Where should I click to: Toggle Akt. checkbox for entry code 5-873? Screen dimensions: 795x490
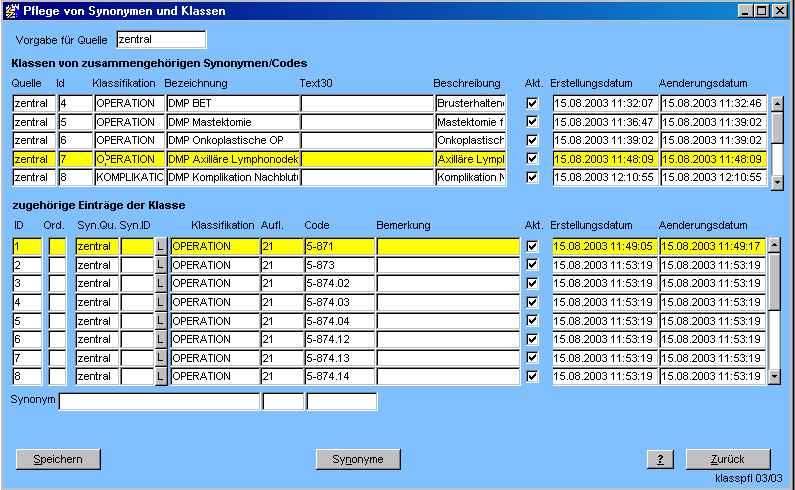[x=532, y=265]
